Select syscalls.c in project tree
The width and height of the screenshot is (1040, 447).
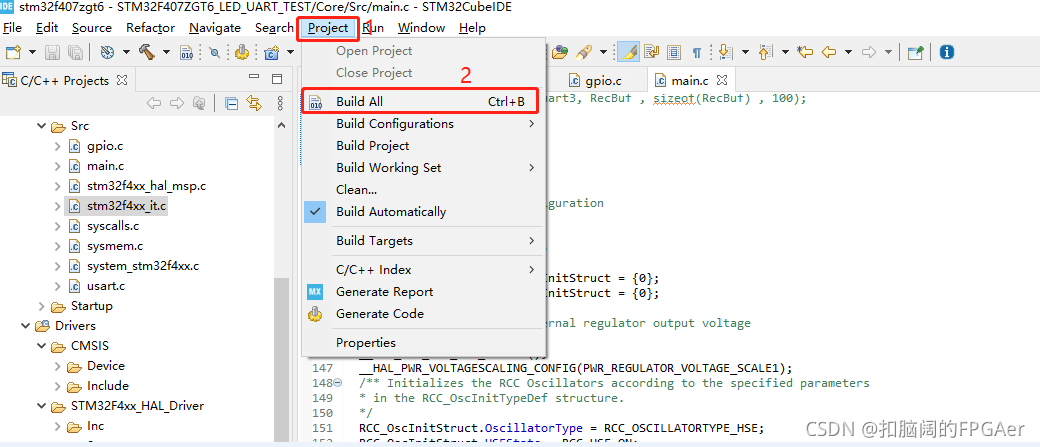point(113,226)
